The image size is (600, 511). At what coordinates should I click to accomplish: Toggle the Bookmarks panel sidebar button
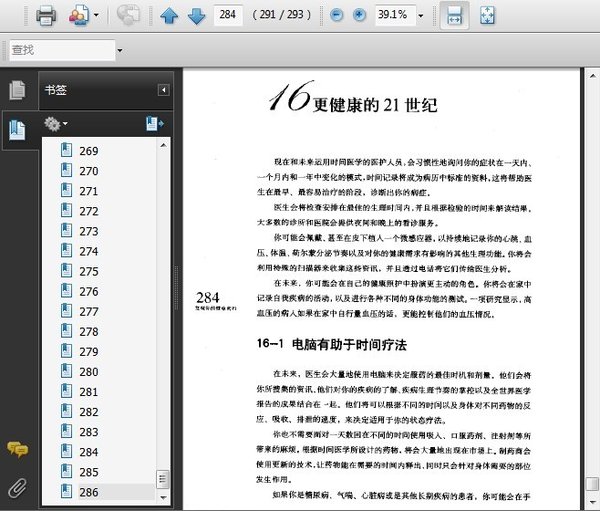point(17,128)
